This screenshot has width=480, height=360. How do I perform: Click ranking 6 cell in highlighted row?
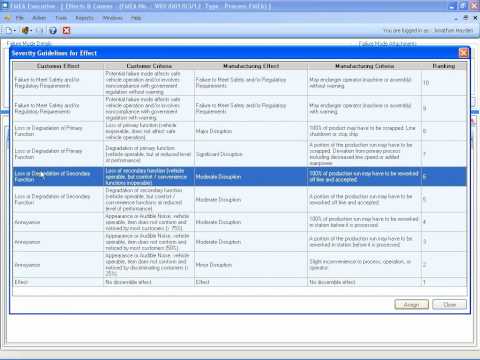tap(444, 177)
